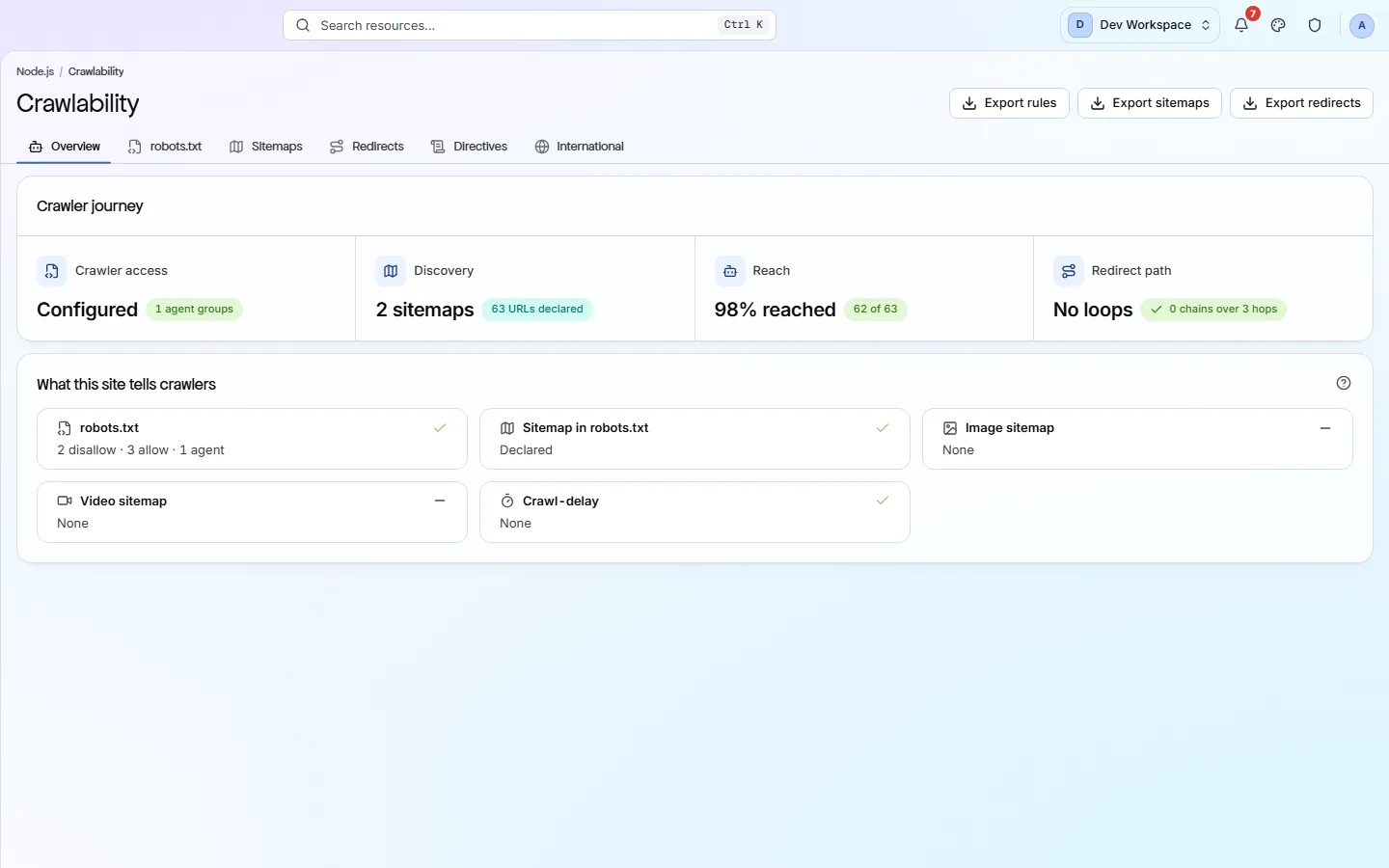Click the Declared status text
Viewport: 1389px width, 868px height.
point(526,450)
